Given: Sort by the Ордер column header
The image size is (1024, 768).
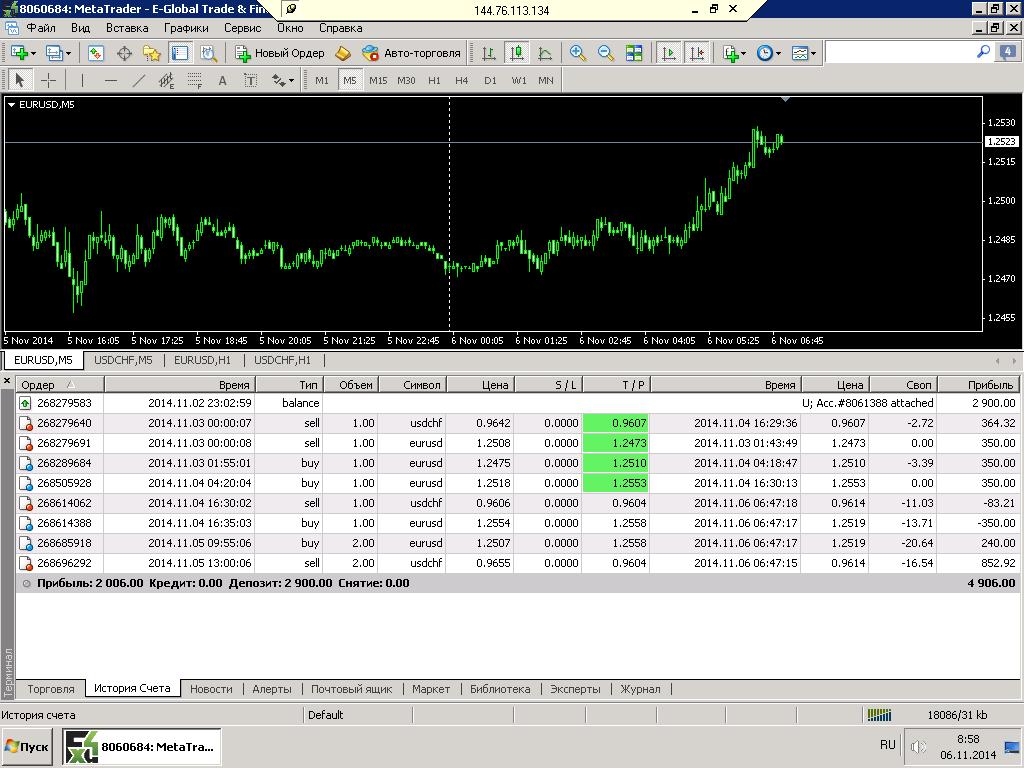Looking at the screenshot, I should point(59,385).
